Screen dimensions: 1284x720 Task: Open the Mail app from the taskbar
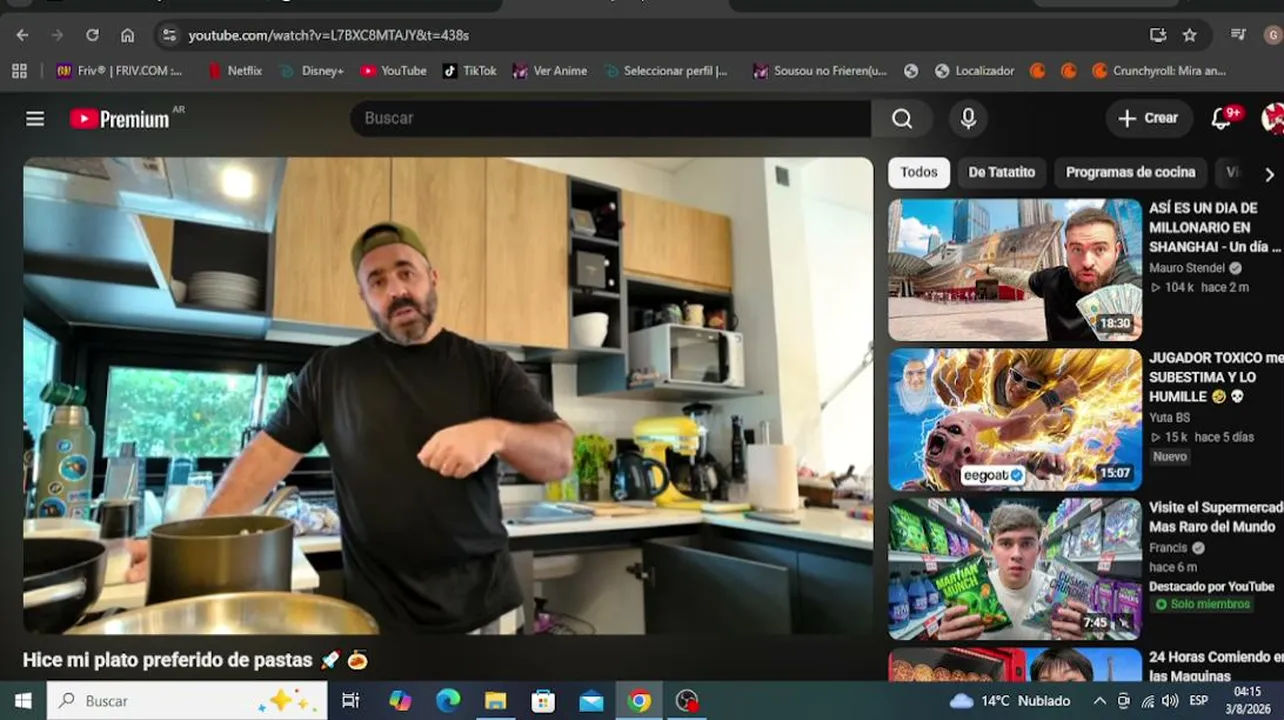coord(591,701)
